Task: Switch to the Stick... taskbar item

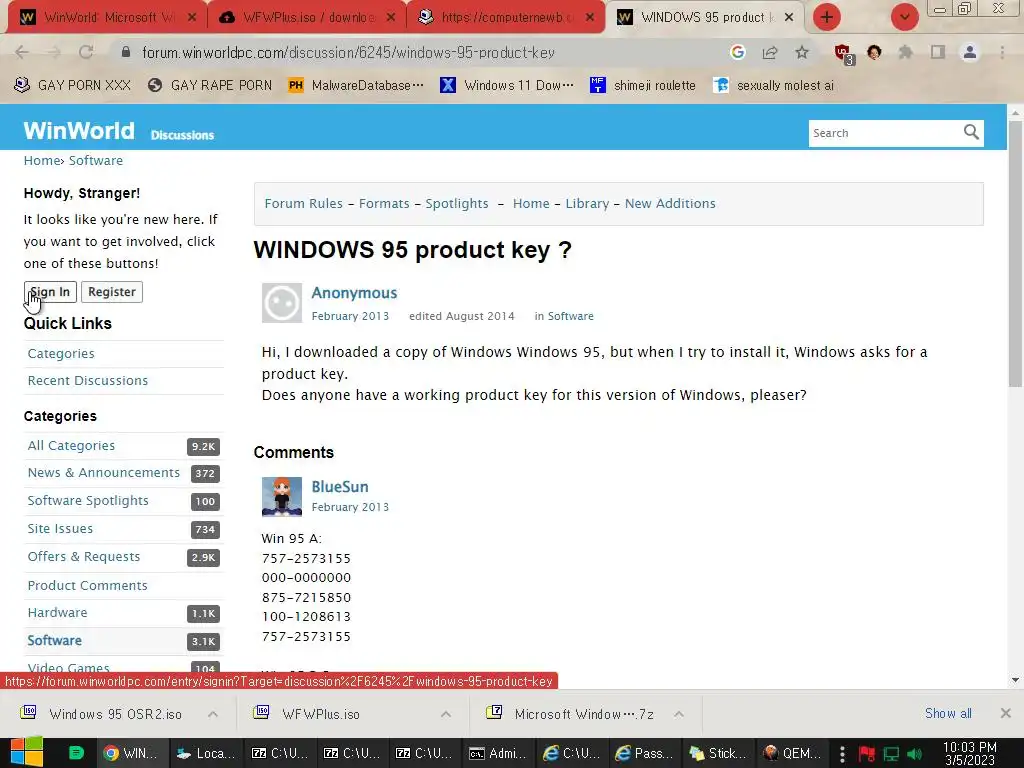Action: (x=717, y=753)
